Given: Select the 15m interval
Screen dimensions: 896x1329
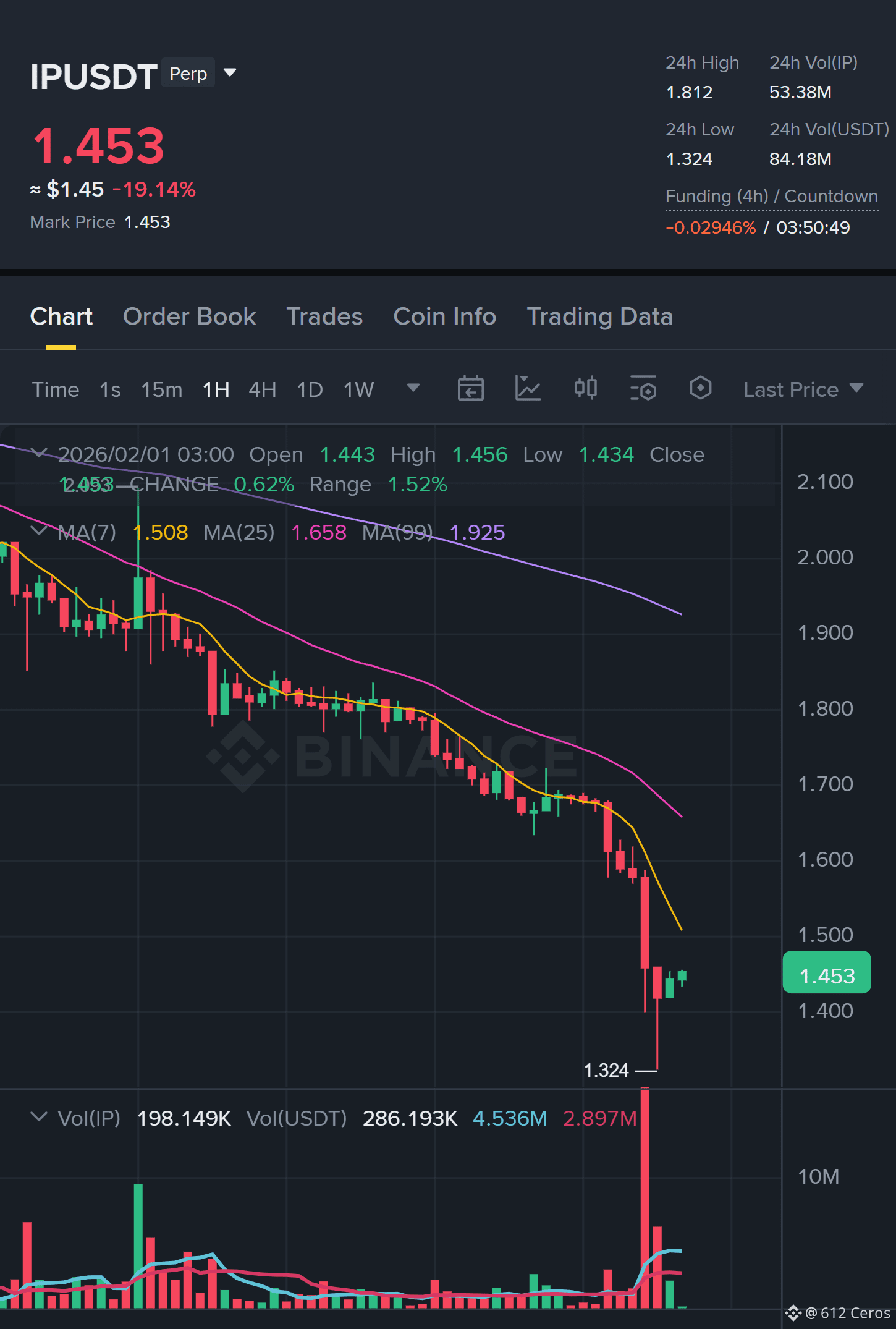Looking at the screenshot, I should 162,390.
